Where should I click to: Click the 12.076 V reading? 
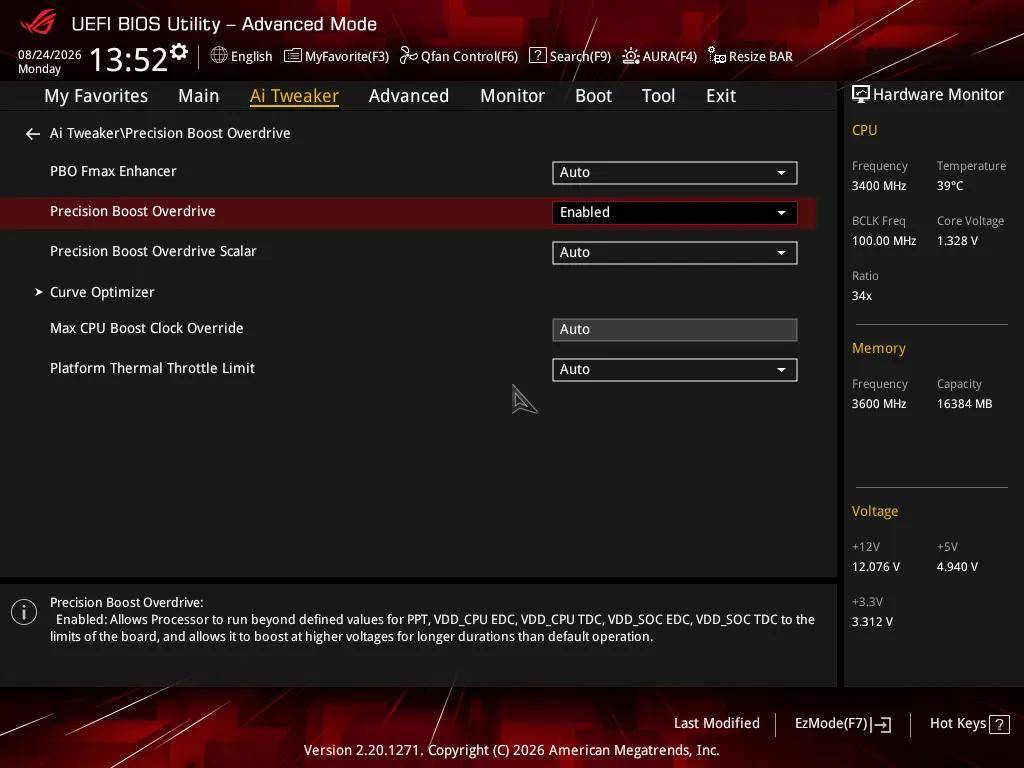(876, 567)
